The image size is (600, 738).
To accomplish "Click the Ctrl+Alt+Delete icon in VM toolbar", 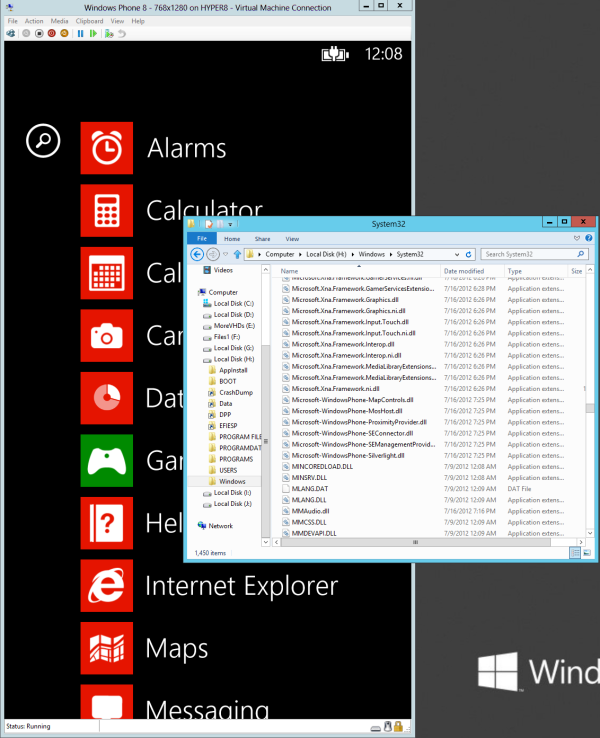I will tap(10, 33).
